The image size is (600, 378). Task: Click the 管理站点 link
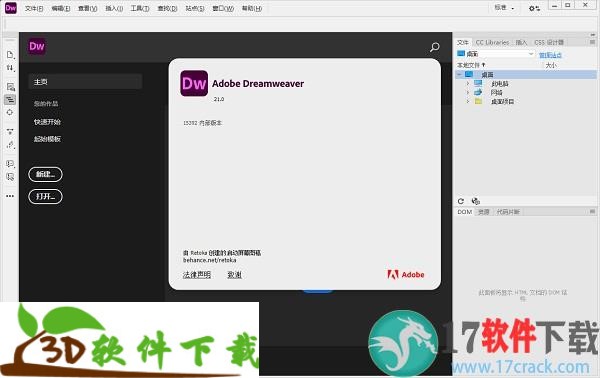point(550,55)
